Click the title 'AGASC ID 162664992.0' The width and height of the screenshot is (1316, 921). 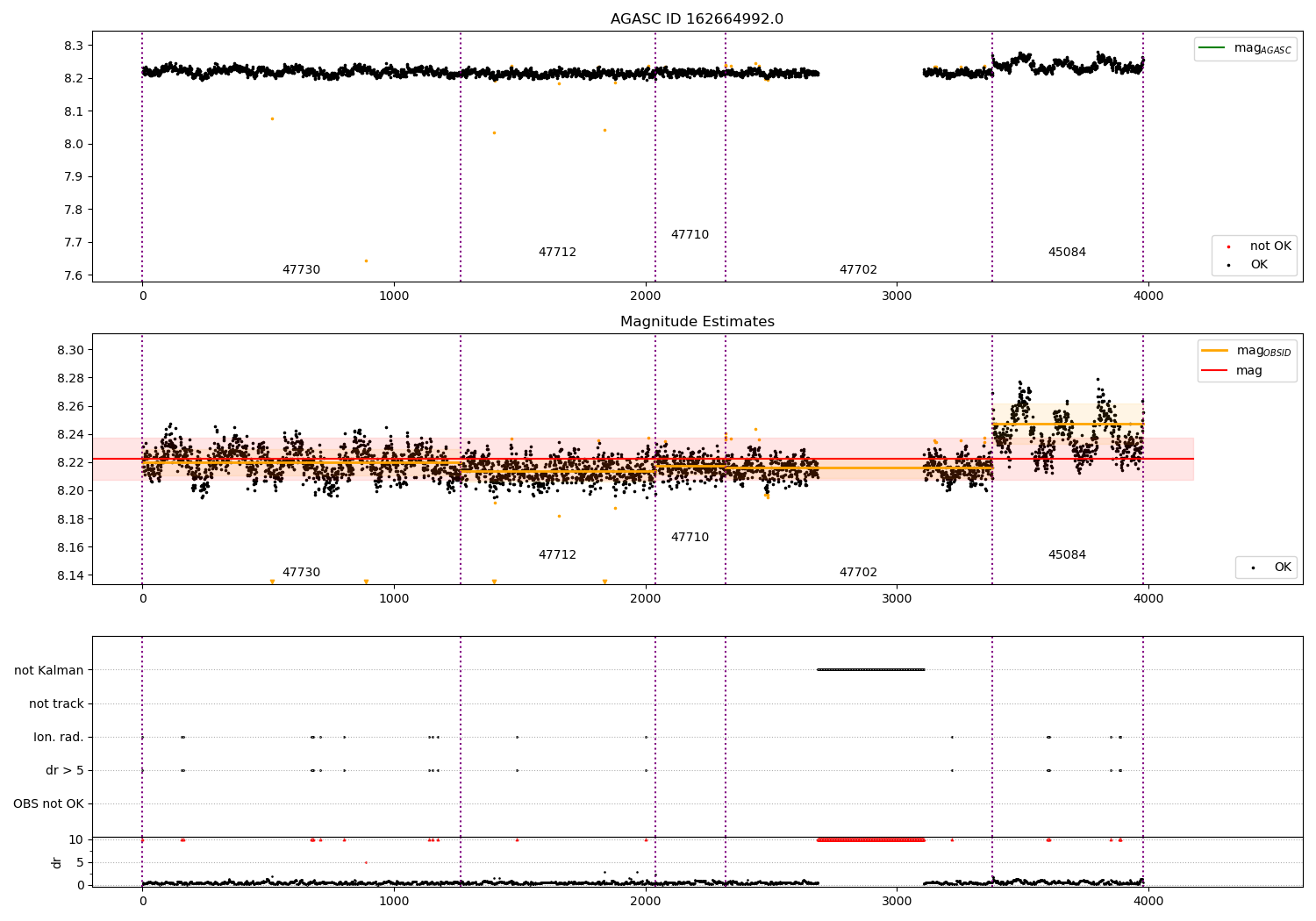[697, 19]
